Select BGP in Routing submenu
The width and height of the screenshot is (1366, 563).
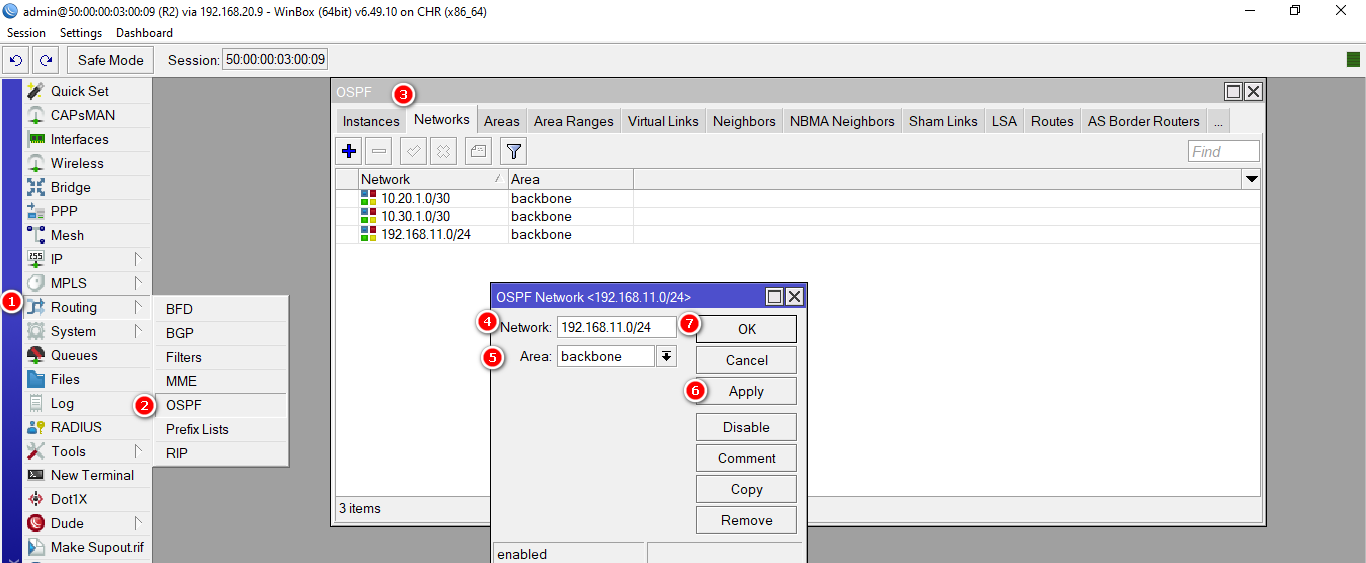[x=221, y=333]
